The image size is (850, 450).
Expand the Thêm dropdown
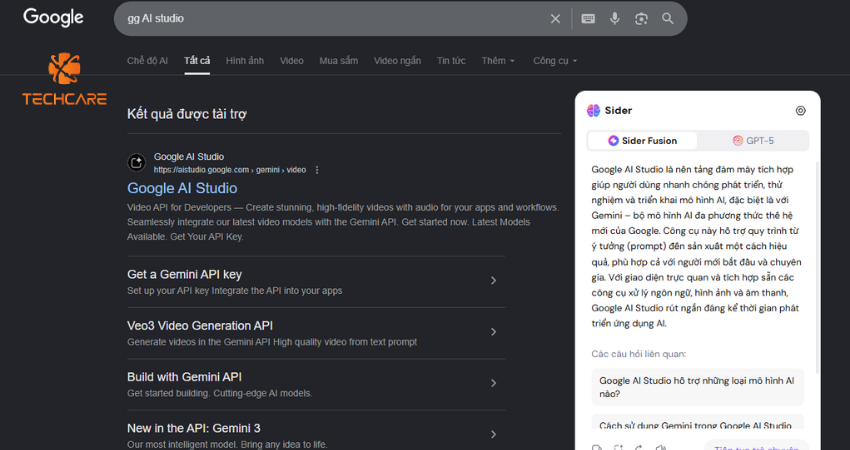(498, 61)
